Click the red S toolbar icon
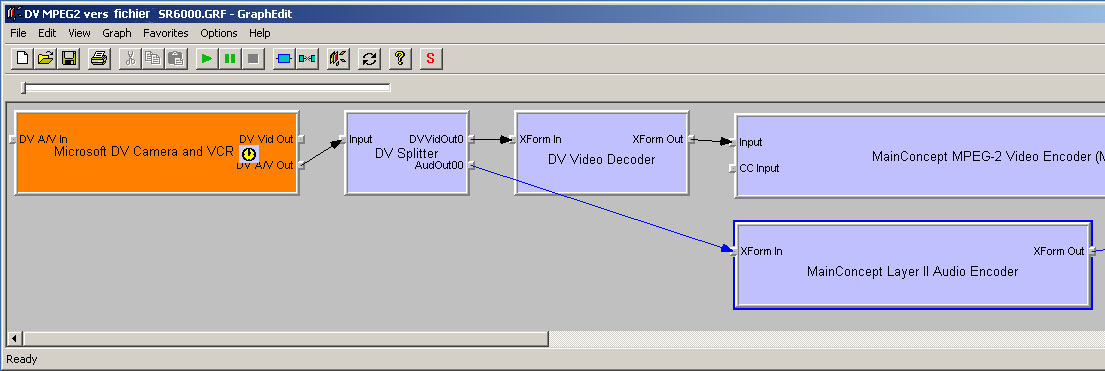This screenshot has width=1105, height=371. [x=431, y=59]
